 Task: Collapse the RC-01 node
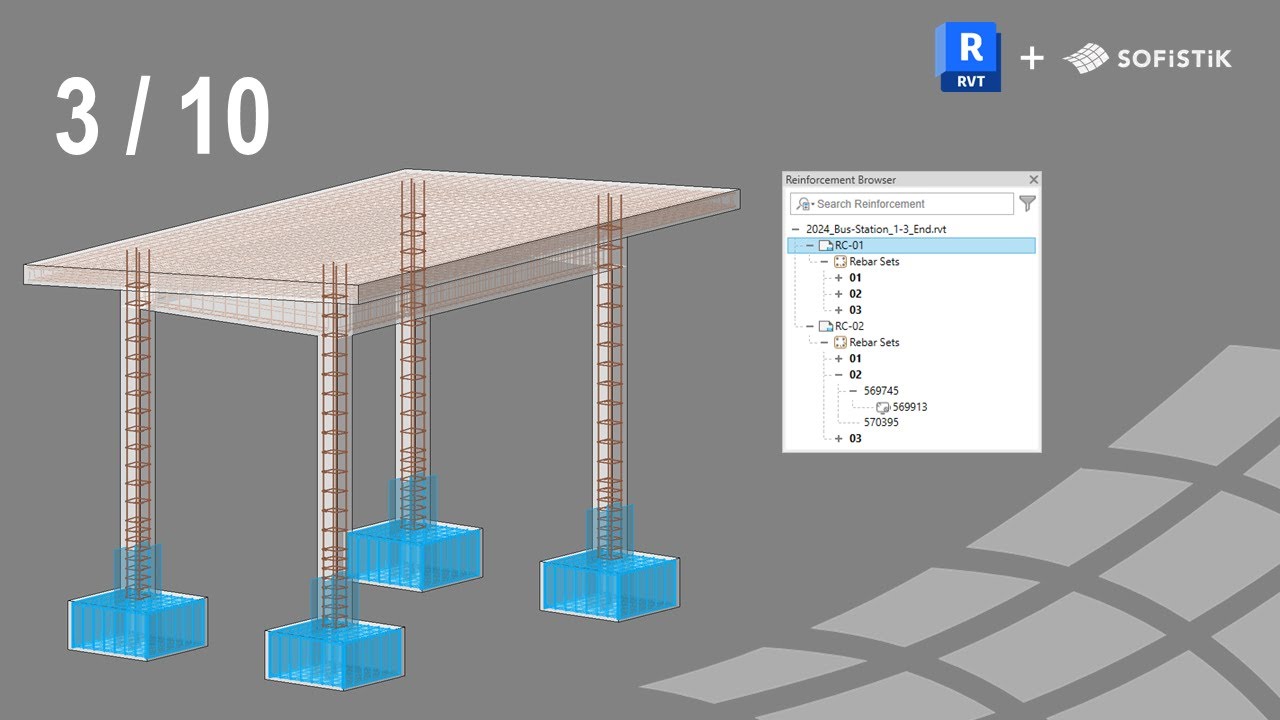point(809,246)
